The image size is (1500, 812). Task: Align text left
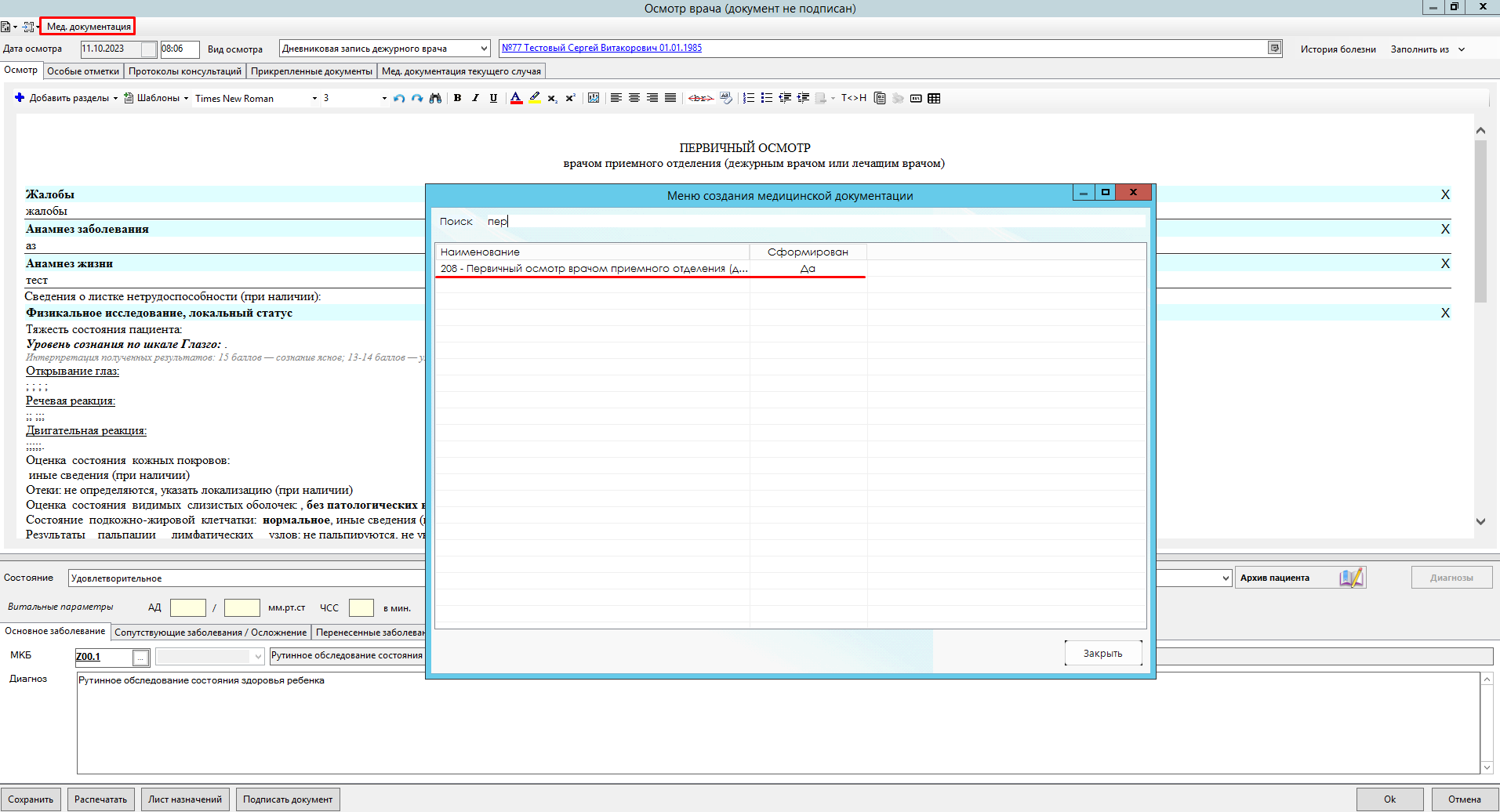click(616, 98)
